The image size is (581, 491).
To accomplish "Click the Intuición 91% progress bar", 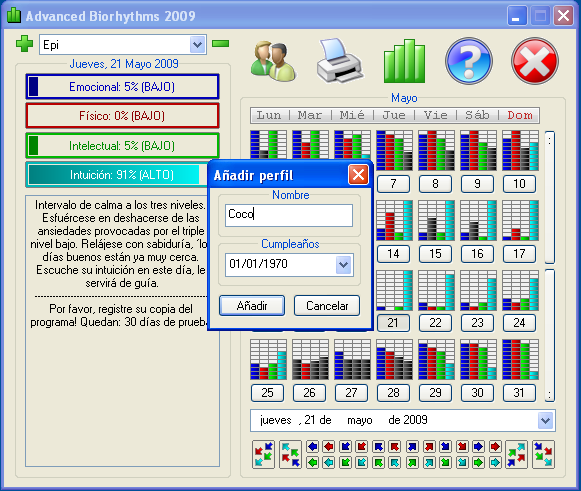I will tap(117, 175).
